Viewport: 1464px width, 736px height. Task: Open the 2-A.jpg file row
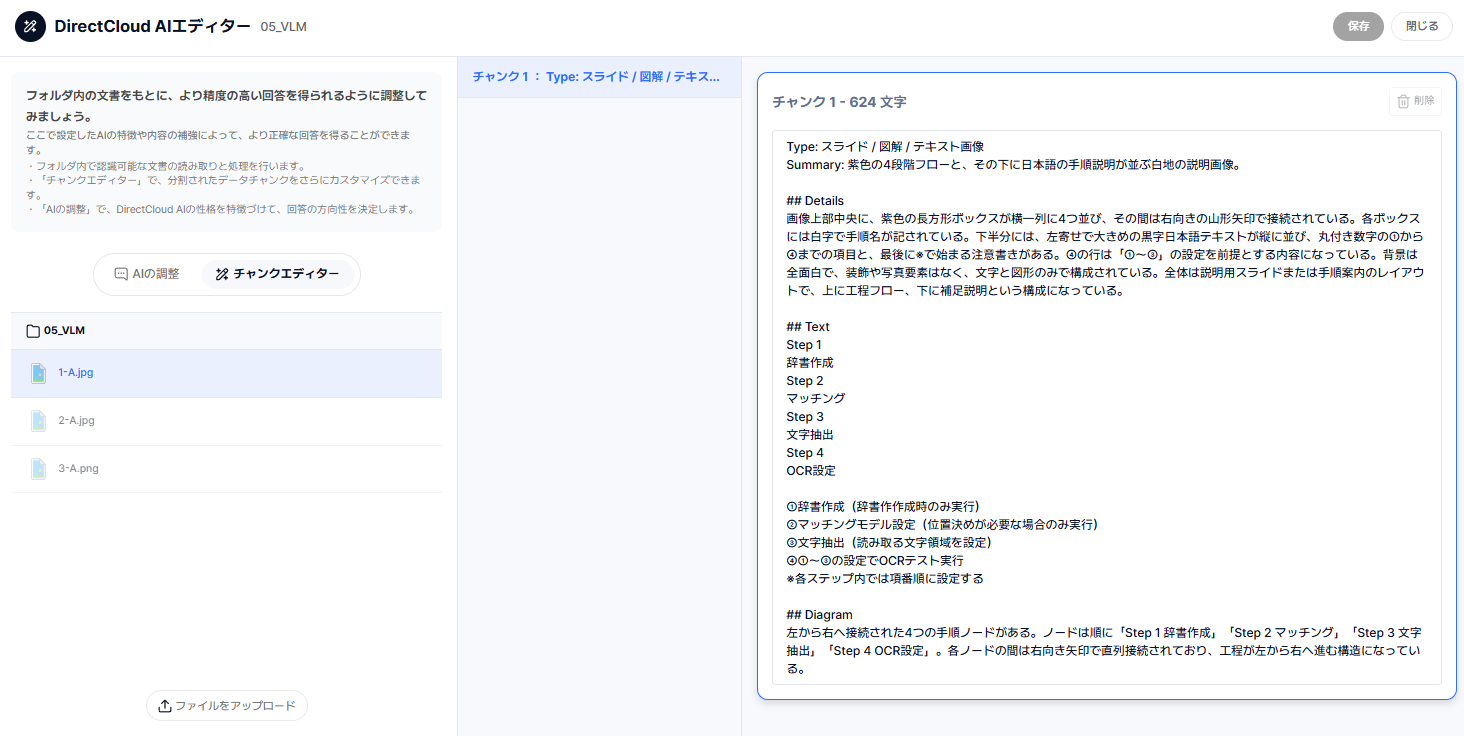(x=226, y=421)
